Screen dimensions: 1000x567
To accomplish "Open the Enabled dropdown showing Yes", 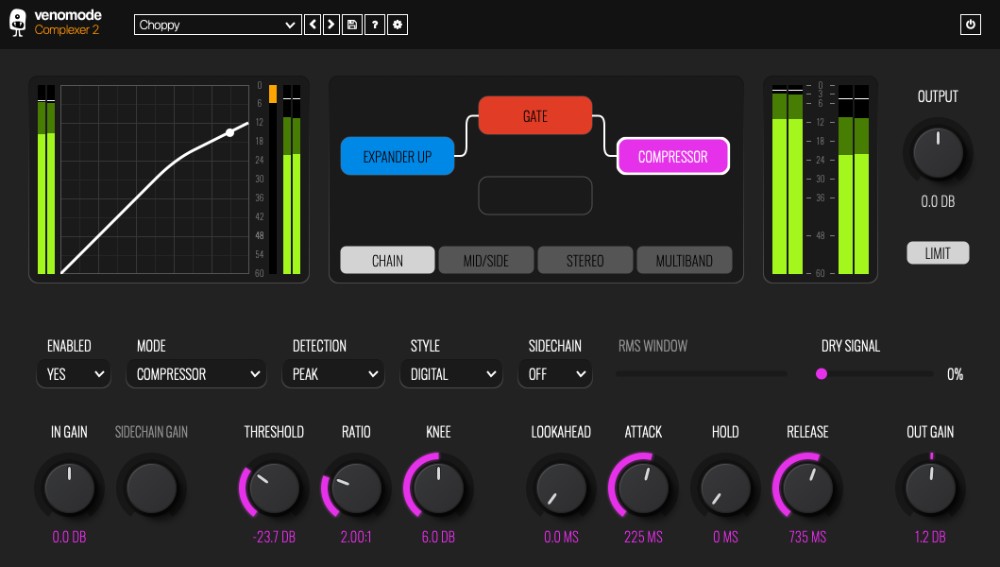I will point(73,374).
